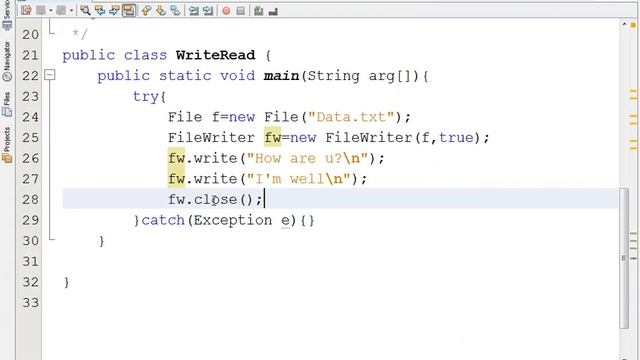Image resolution: width=640 pixels, height=360 pixels.
Task: Jump to Previous Bookmark icon
Action: (146, 11)
